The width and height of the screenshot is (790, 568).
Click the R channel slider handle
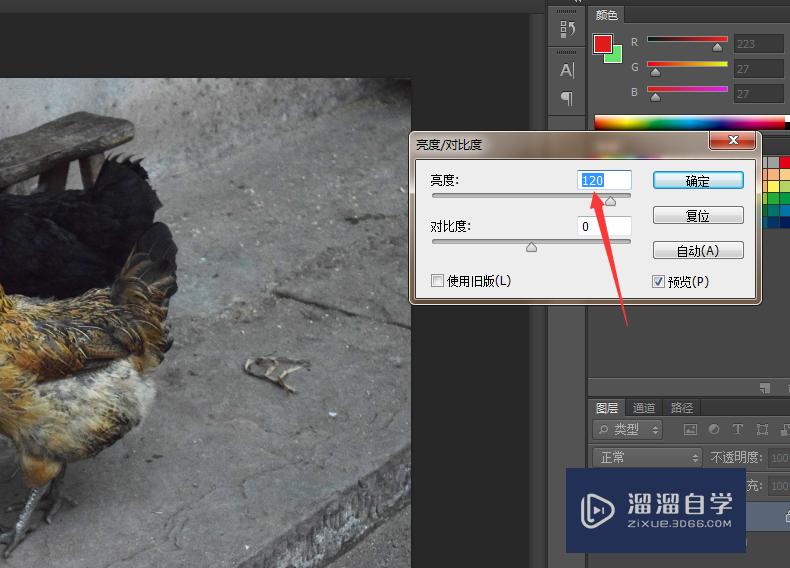[x=717, y=48]
